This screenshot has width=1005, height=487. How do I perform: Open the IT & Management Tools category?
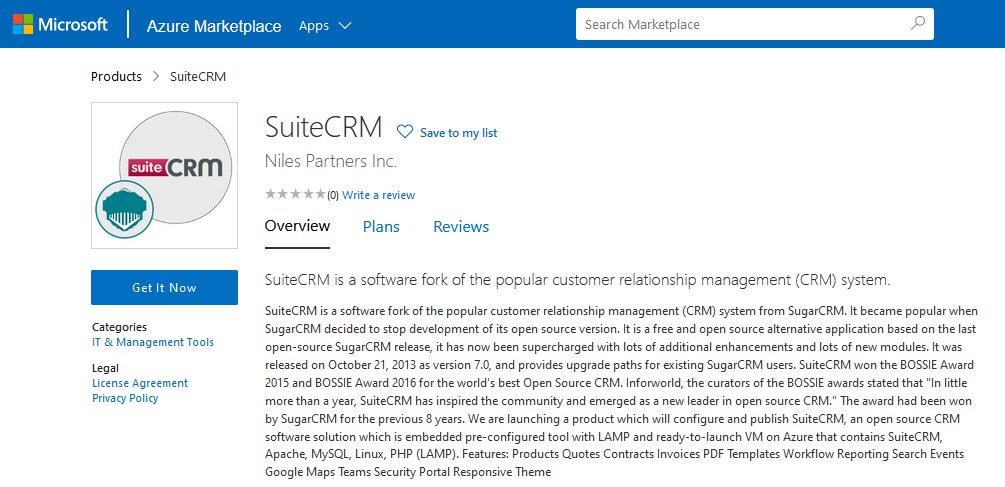pyautogui.click(x=152, y=342)
